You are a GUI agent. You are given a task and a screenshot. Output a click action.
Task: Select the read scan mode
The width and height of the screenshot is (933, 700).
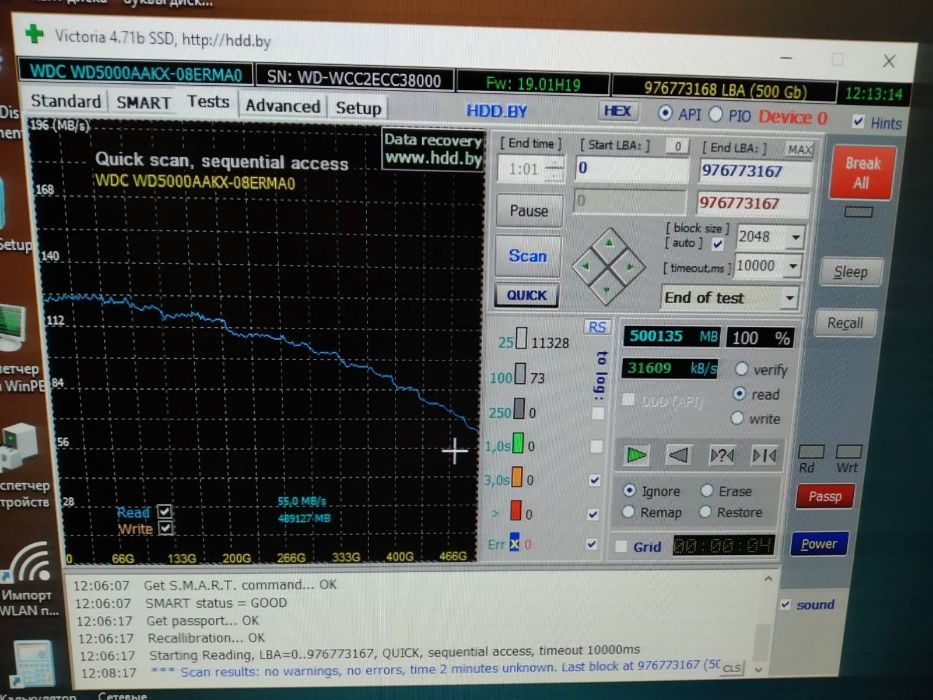pyautogui.click(x=739, y=393)
